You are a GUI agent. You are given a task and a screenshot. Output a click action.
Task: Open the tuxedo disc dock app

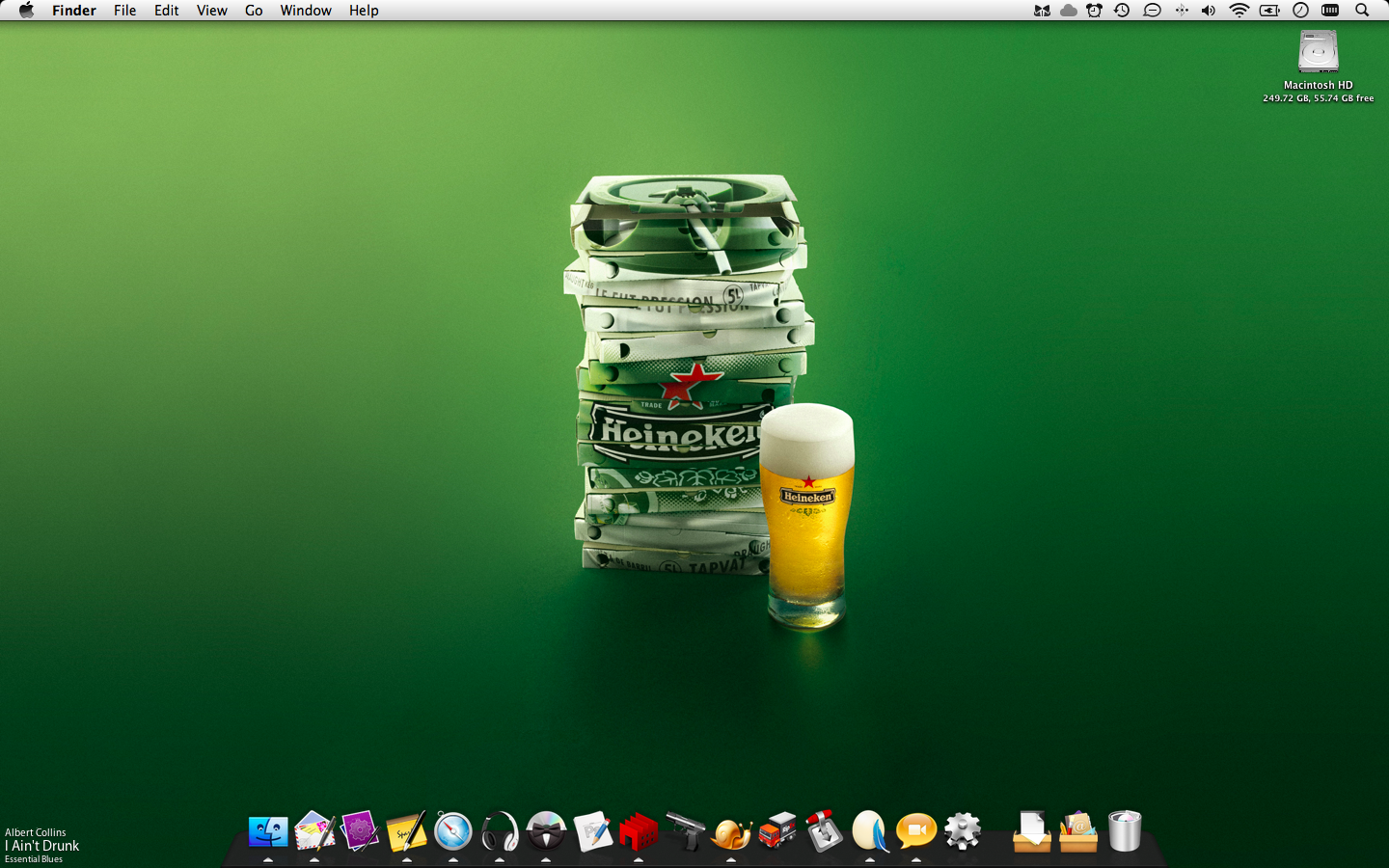[x=546, y=831]
